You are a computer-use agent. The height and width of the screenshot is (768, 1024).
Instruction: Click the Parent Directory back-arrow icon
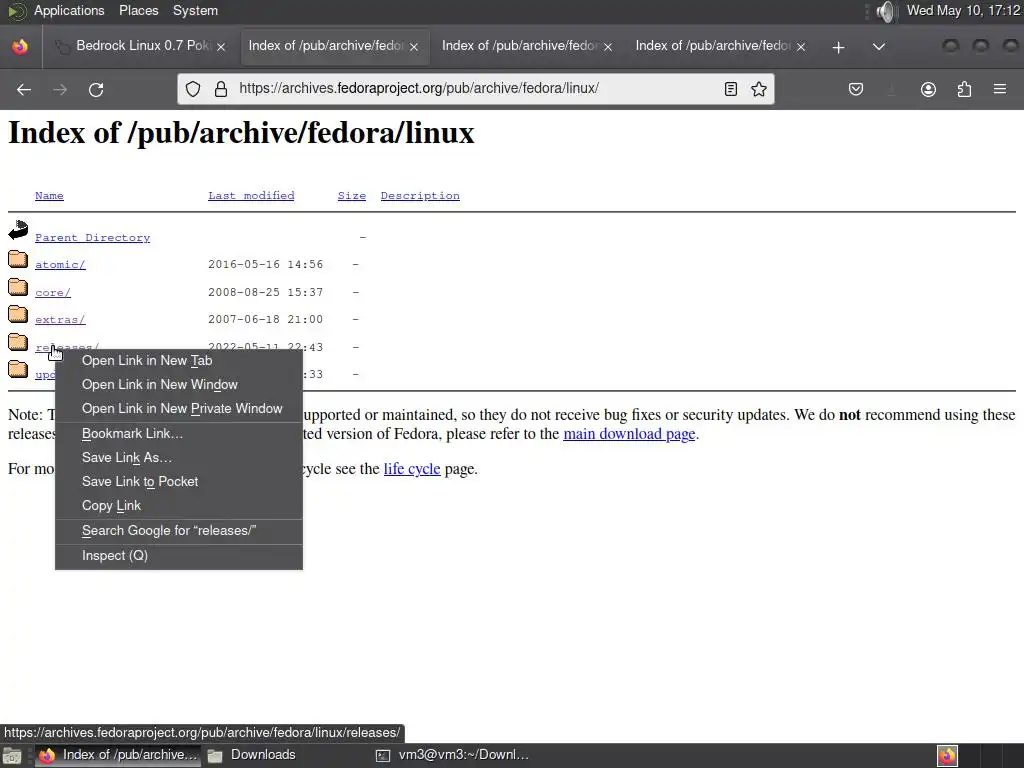18,229
